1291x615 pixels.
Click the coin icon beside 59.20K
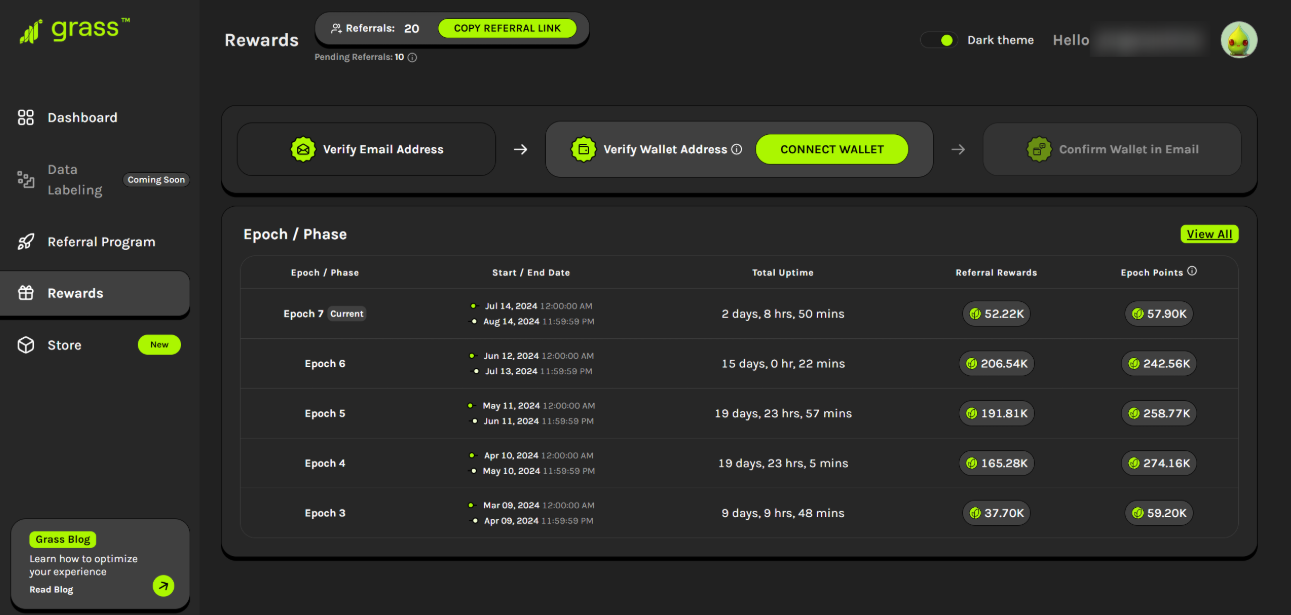click(1138, 513)
